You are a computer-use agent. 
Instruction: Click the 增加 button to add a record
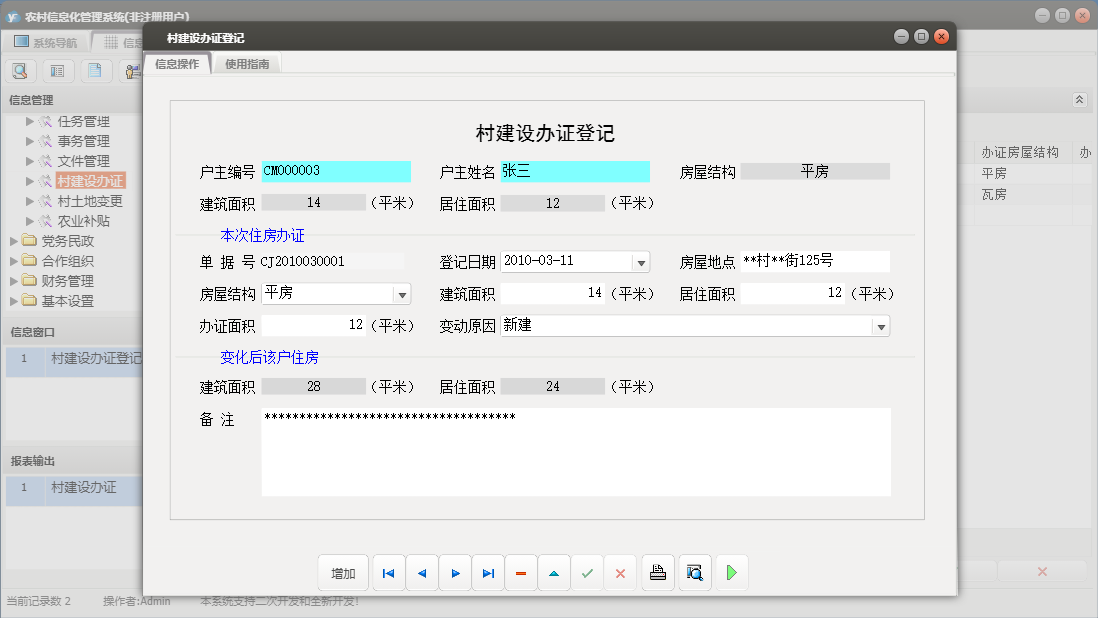[x=343, y=572]
